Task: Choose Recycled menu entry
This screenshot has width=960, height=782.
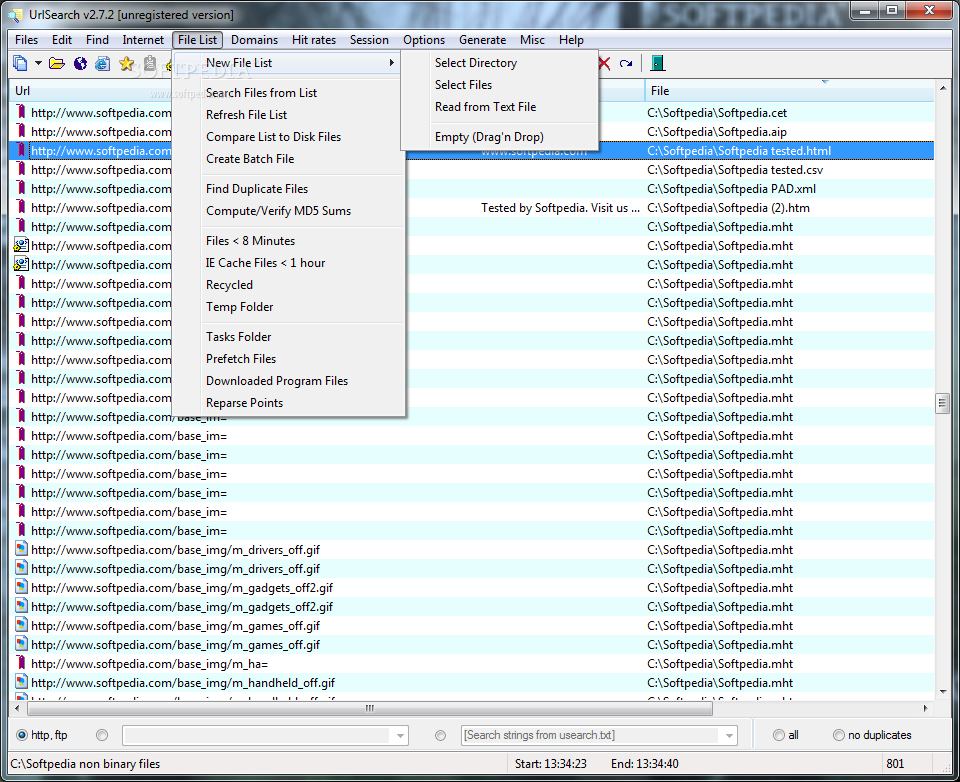Action: tap(288, 285)
